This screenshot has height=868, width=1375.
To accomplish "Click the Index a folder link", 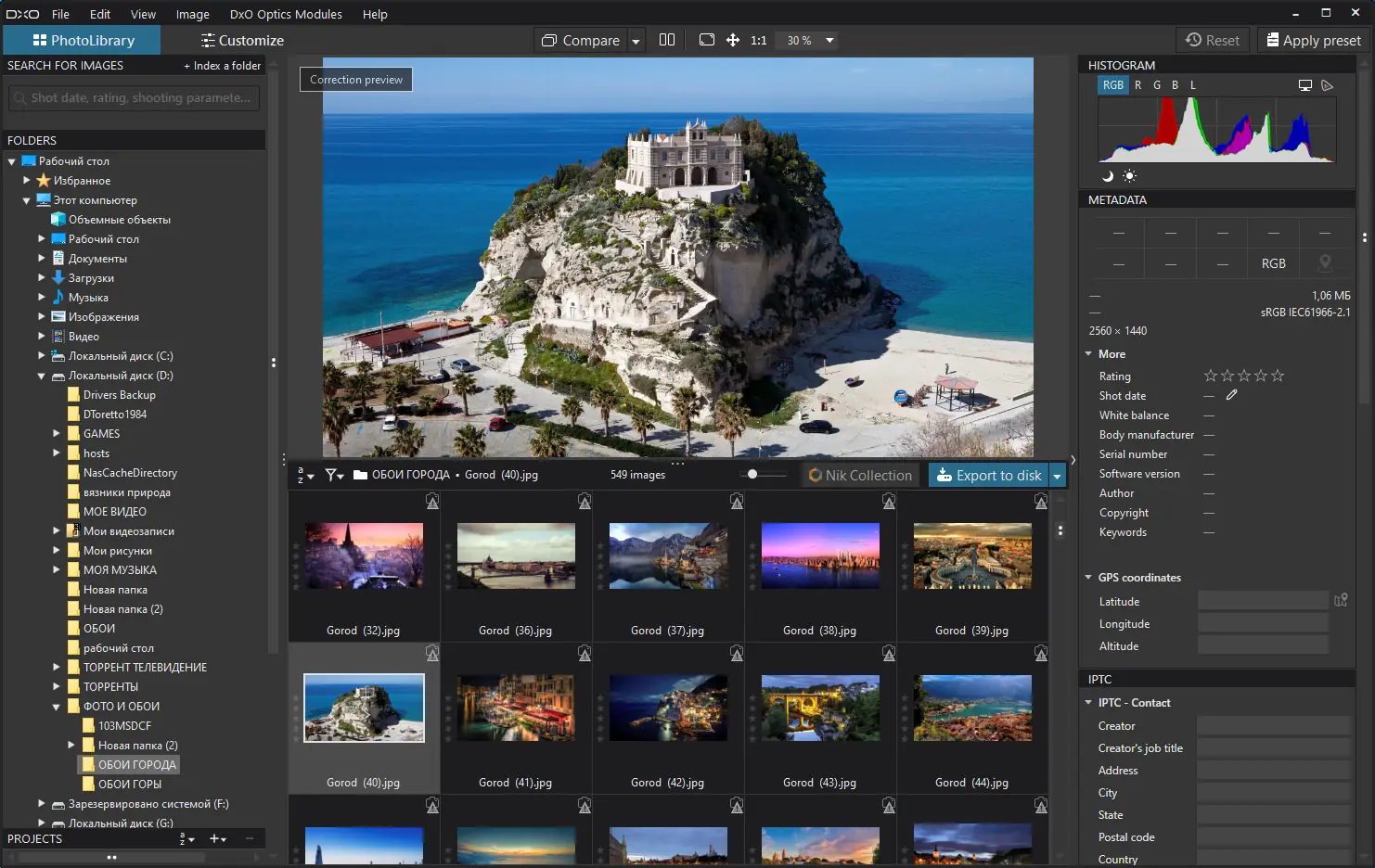I will pyautogui.click(x=223, y=66).
